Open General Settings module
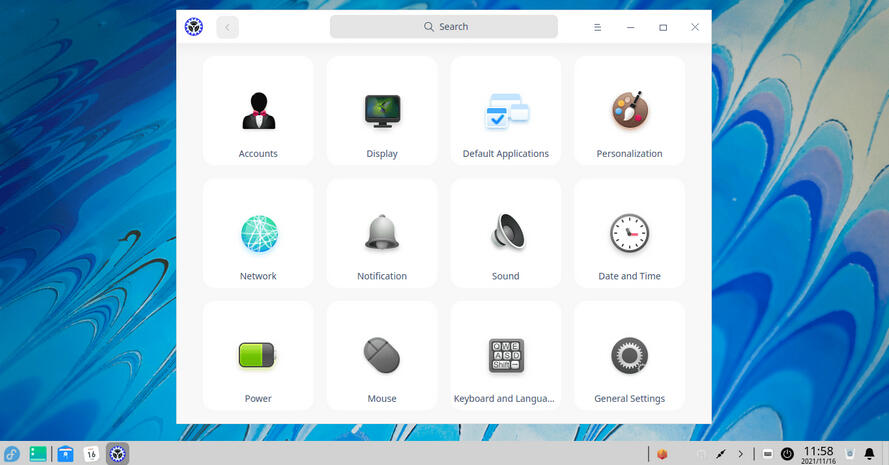 pos(629,356)
